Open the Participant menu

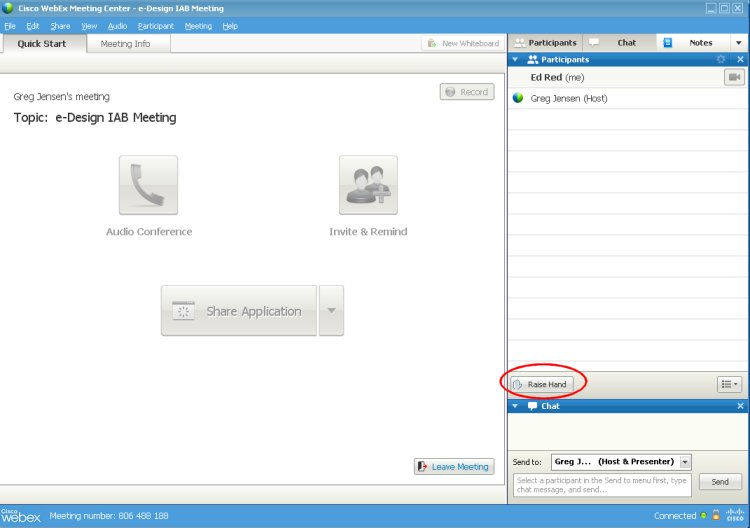coord(155,26)
